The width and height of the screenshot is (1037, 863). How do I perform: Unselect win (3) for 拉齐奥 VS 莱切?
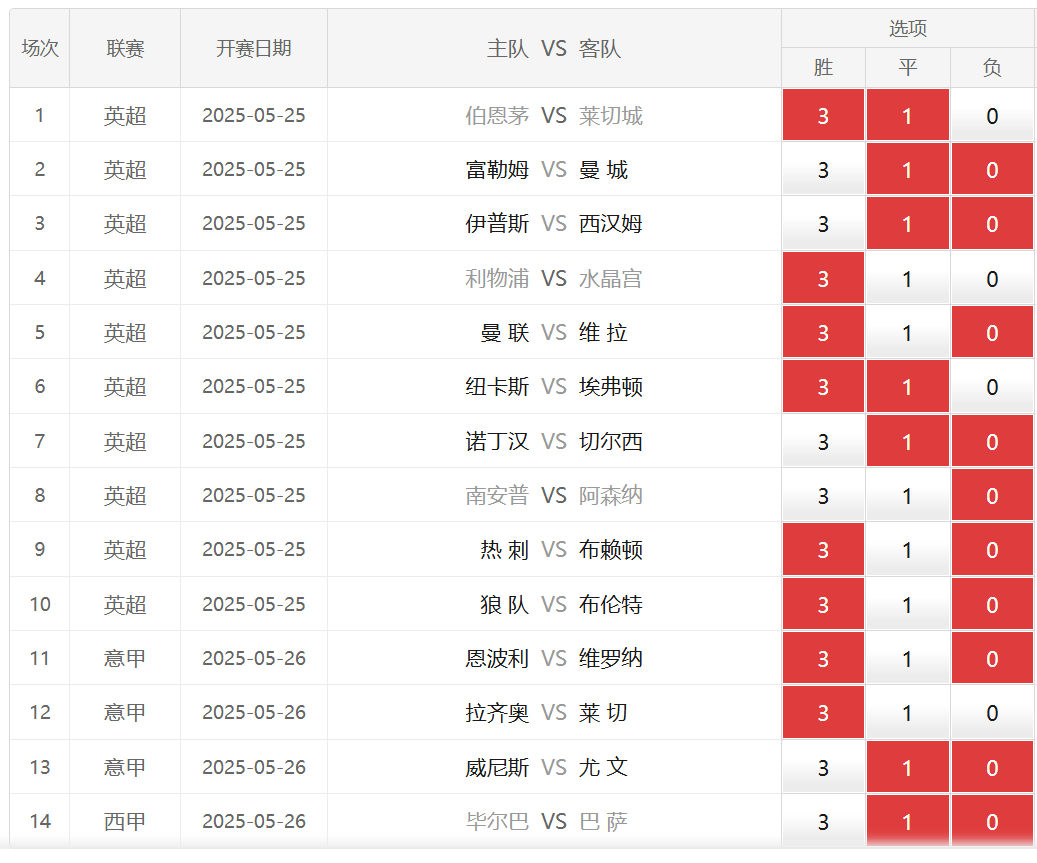coord(823,712)
